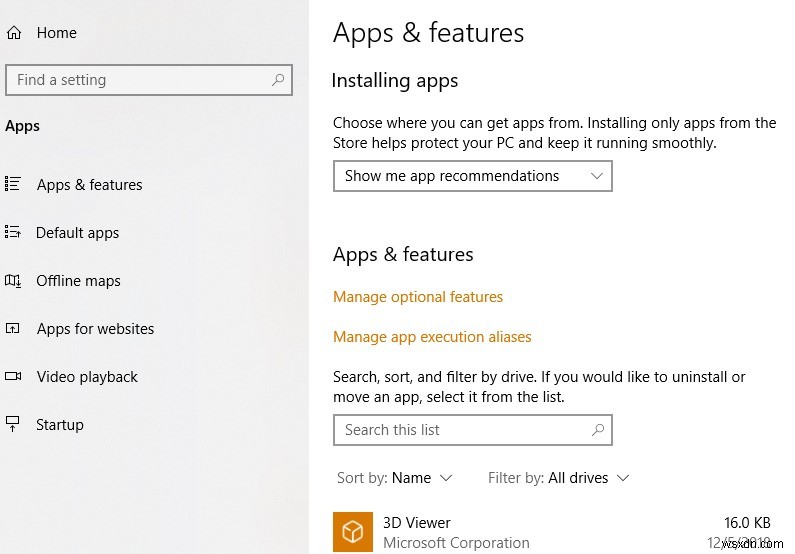
Task: Click the 3D Viewer orange cube icon
Action: 353,532
